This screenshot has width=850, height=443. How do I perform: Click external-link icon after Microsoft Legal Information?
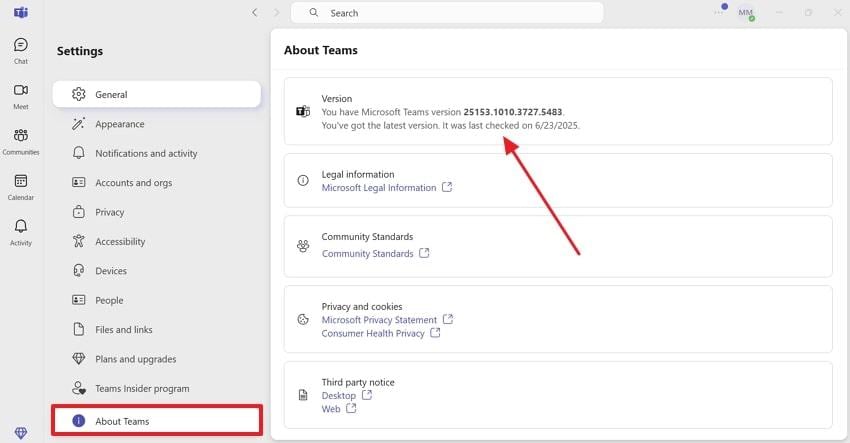click(x=447, y=187)
